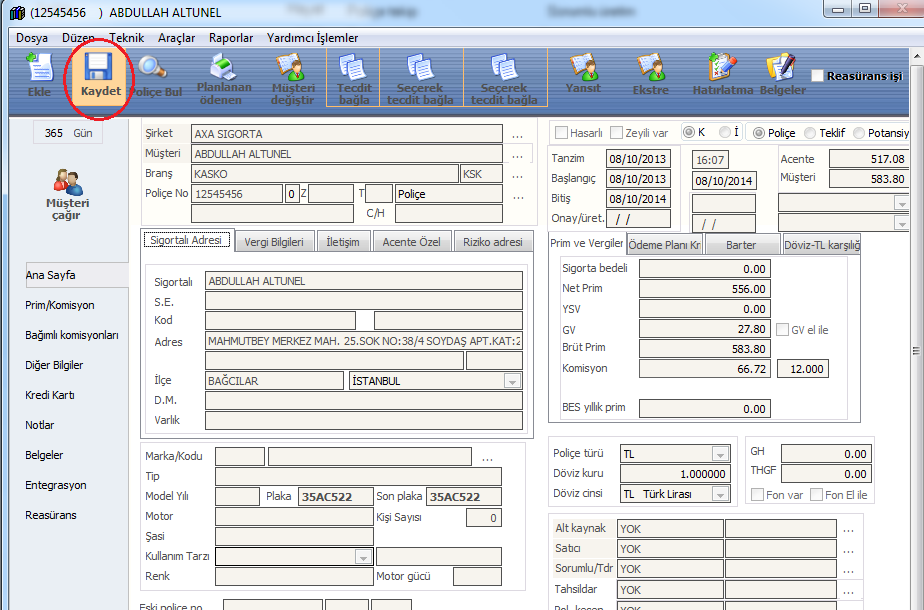Tick the Hasarlı checkbox
924x610 pixels.
pyautogui.click(x=562, y=133)
